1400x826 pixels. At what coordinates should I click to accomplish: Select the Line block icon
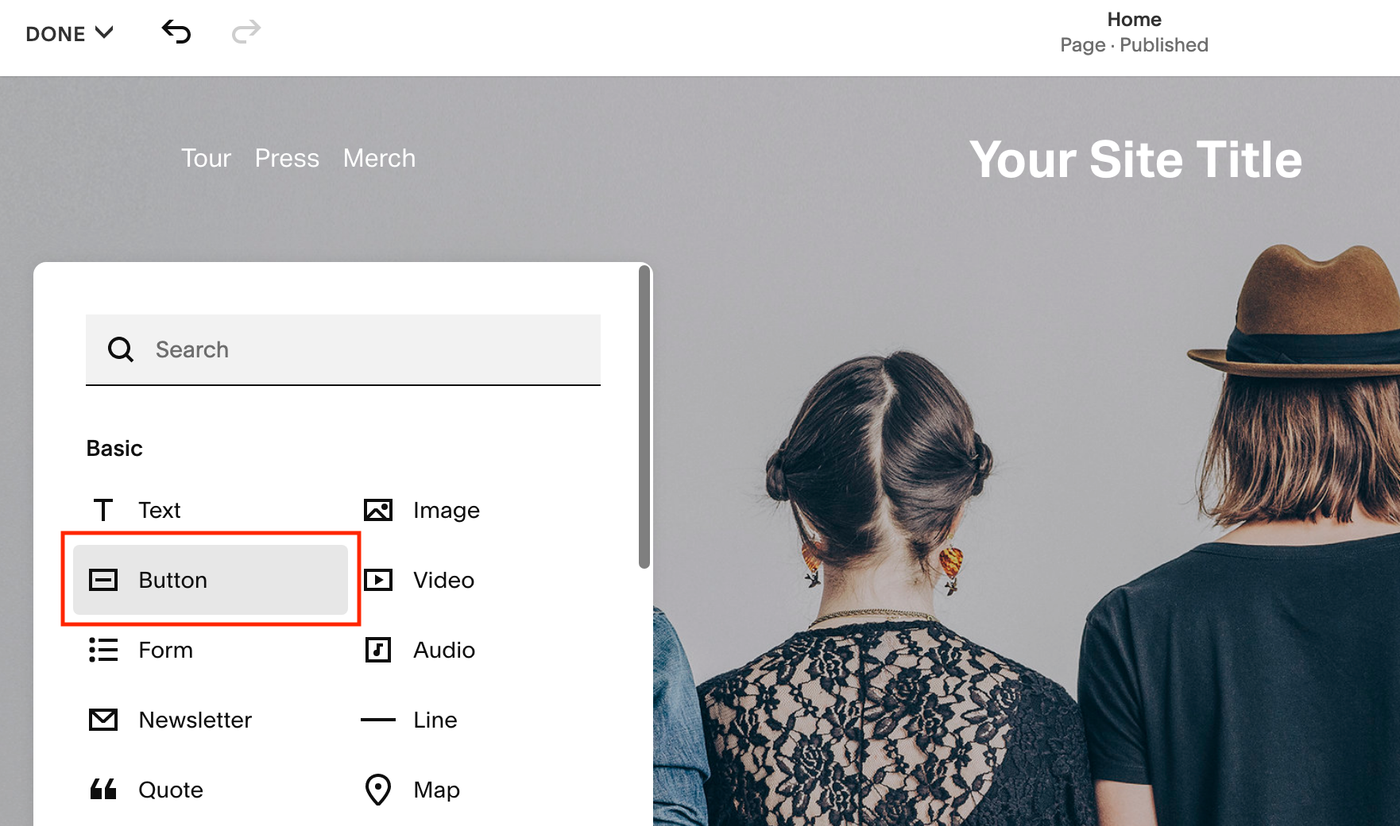(x=378, y=720)
